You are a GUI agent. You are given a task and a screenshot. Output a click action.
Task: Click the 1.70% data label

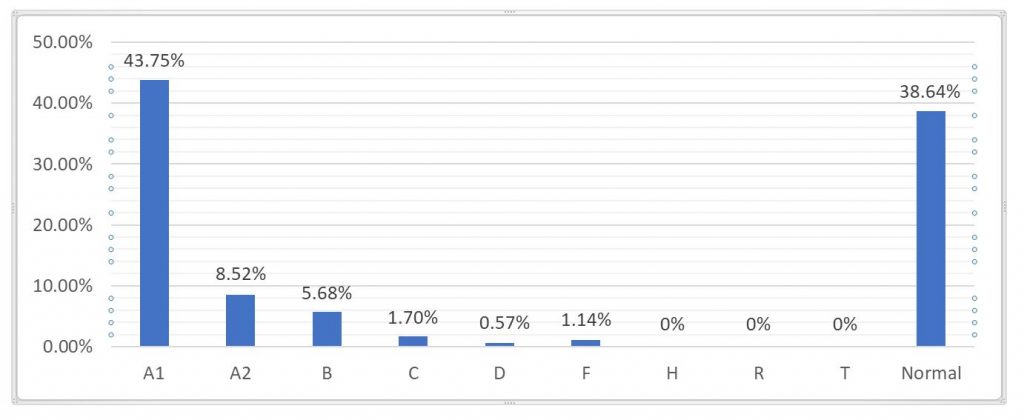click(x=413, y=317)
